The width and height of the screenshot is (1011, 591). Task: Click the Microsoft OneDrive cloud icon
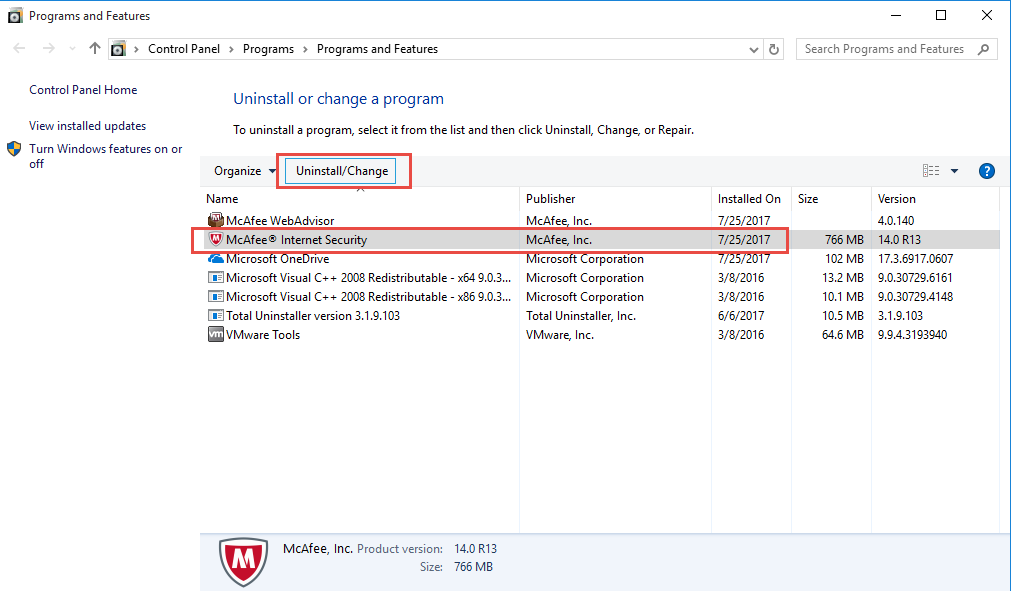(215, 258)
